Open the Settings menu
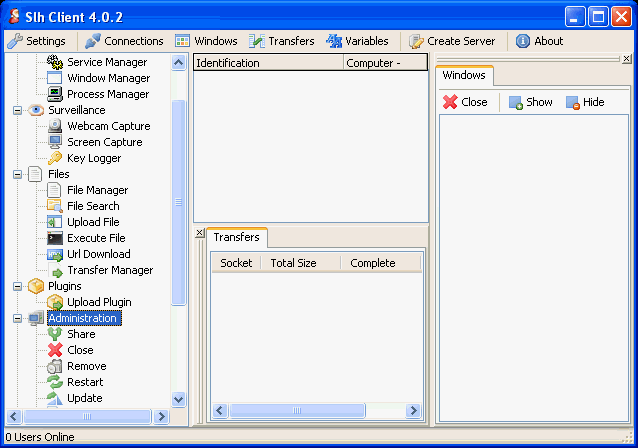This screenshot has height=448, width=638. [x=37, y=41]
